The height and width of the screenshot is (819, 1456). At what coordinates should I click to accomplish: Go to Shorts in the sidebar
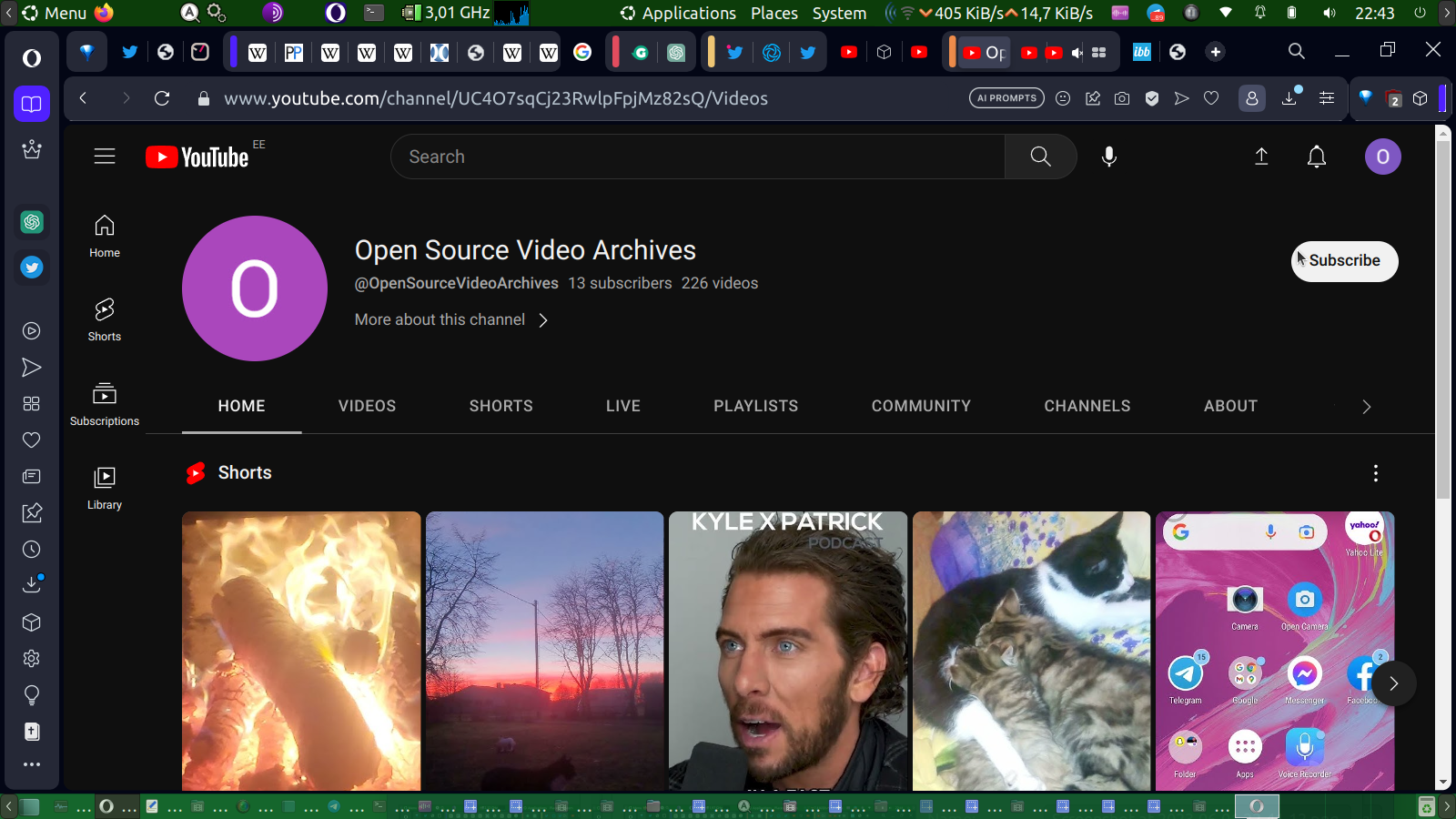(x=105, y=319)
